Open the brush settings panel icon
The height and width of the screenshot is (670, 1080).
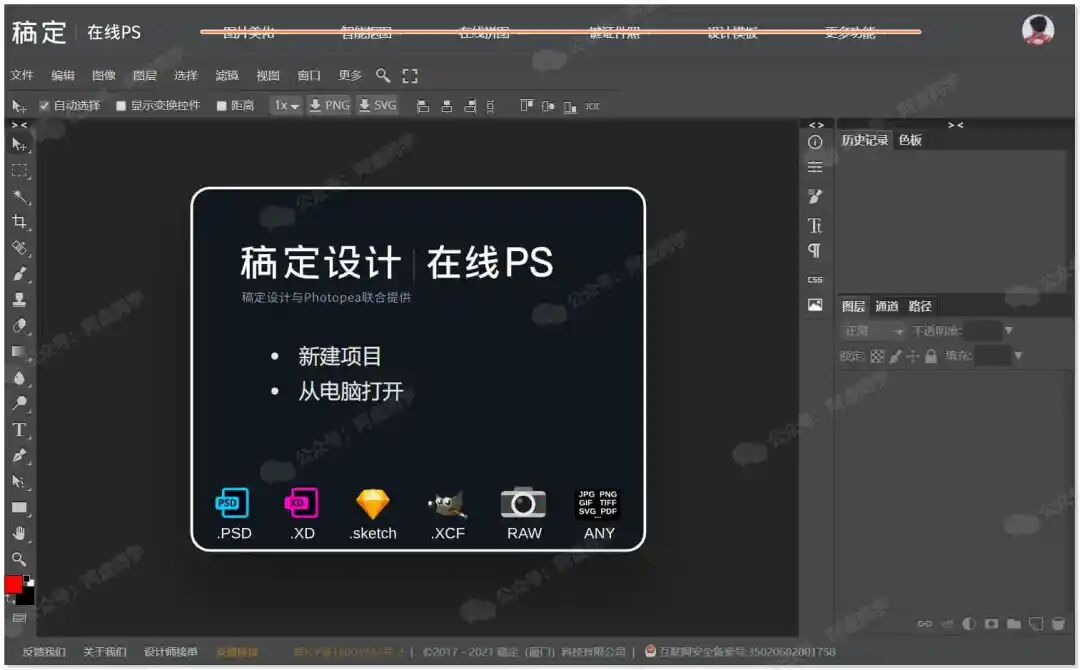(815, 196)
